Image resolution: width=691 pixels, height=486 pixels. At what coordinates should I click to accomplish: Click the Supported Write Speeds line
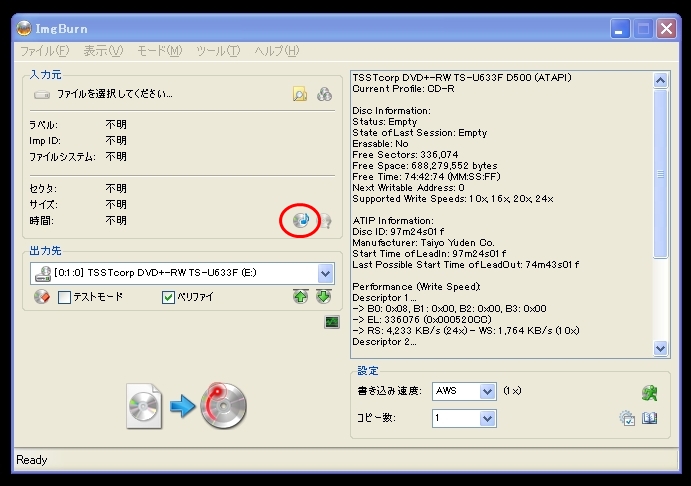pos(453,199)
